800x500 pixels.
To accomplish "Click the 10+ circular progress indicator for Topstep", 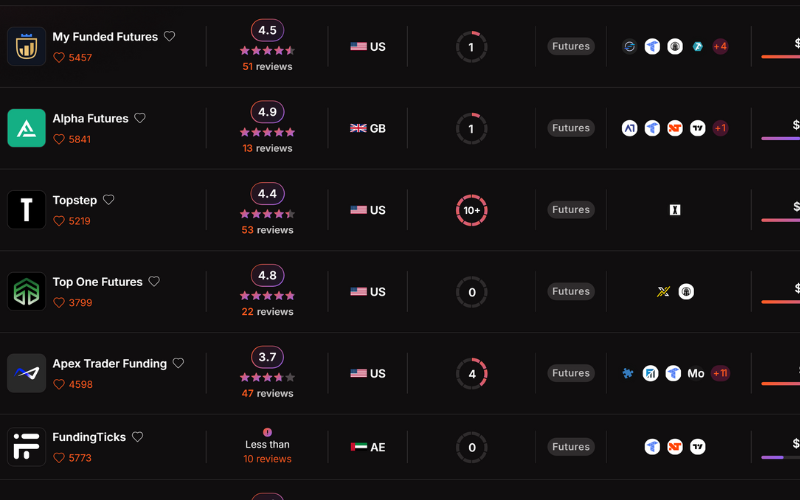I will click(x=472, y=210).
